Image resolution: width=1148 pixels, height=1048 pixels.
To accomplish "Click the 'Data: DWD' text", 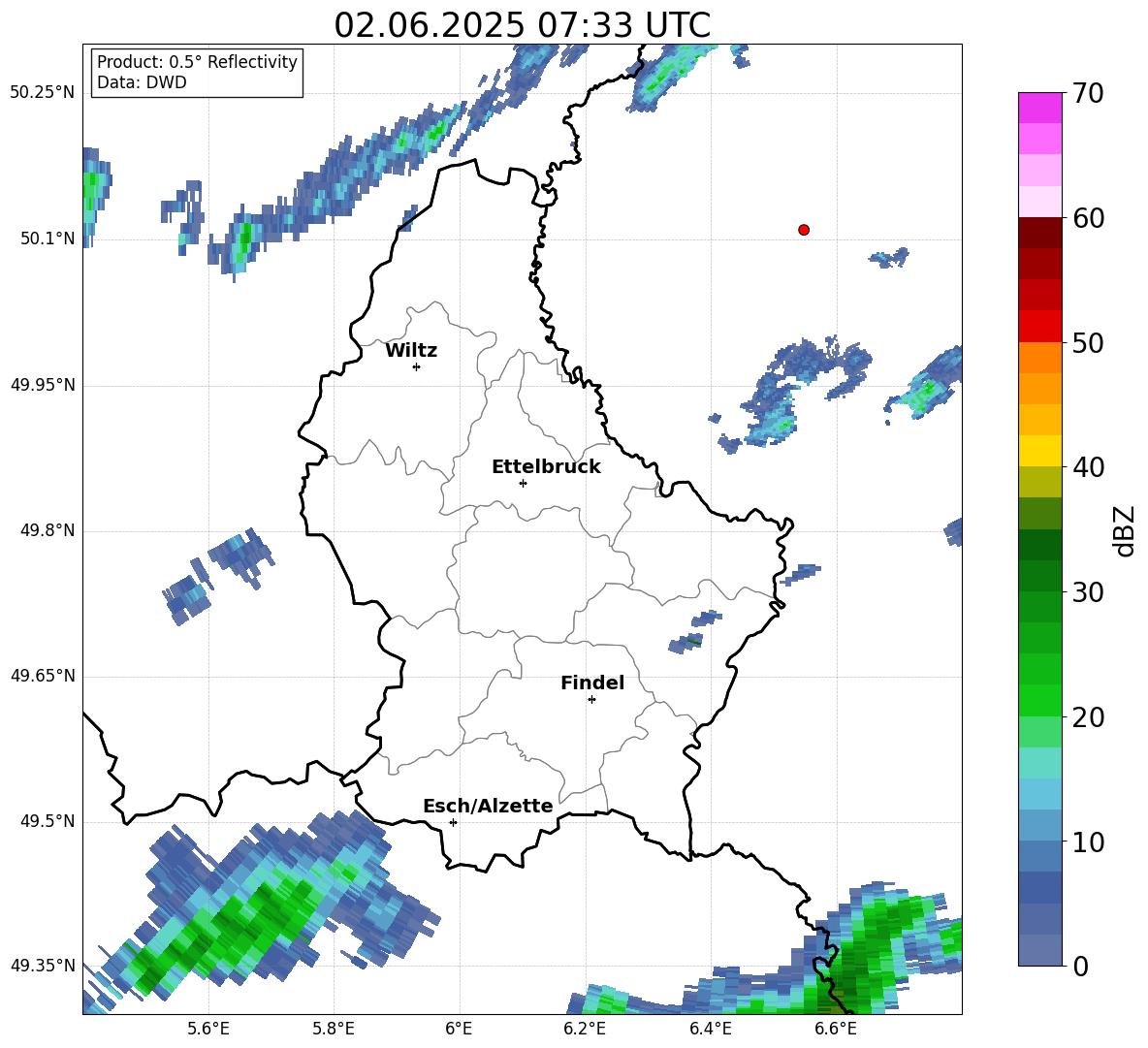I will coord(142,82).
